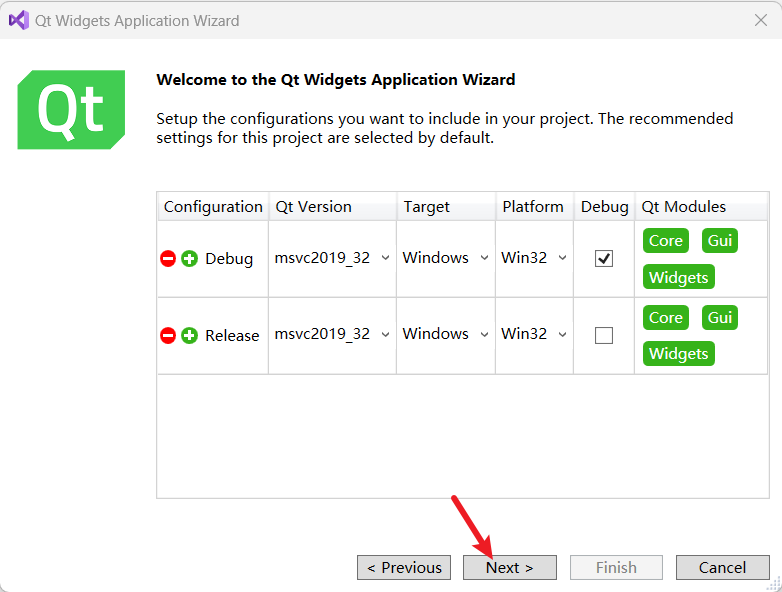The image size is (782, 592).
Task: Click the Configuration column header
Action: [x=213, y=206]
